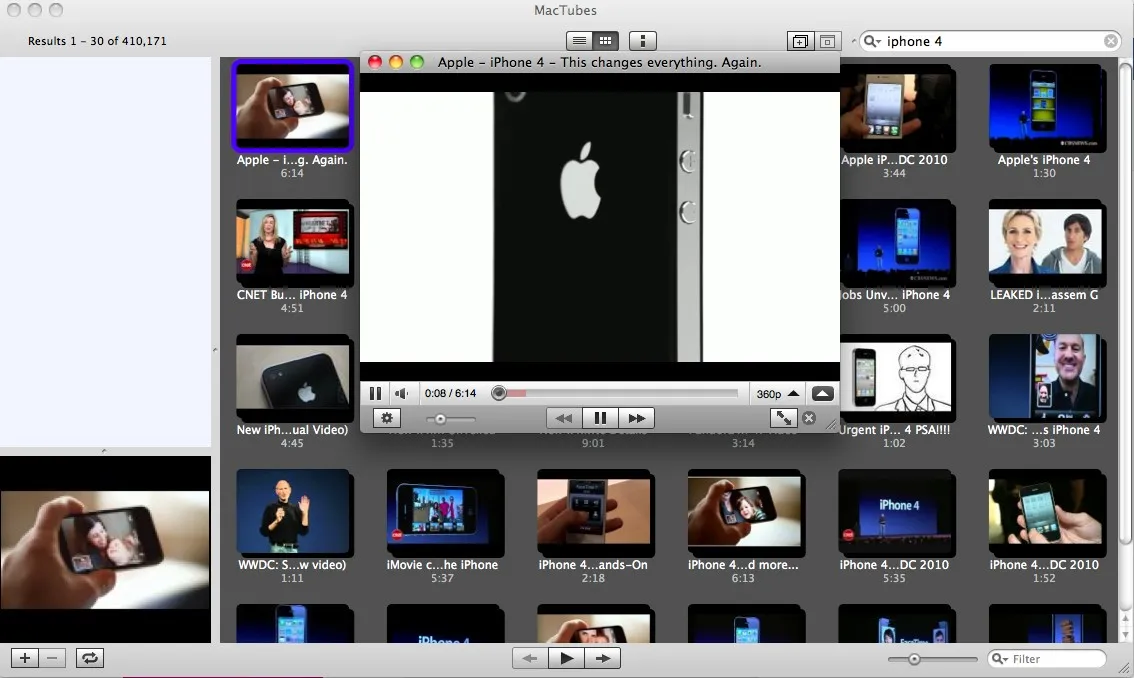Image resolution: width=1134 pixels, height=678 pixels.
Task: Select 'CNET Bu... iPhone 4' thumbnail
Action: click(x=292, y=245)
